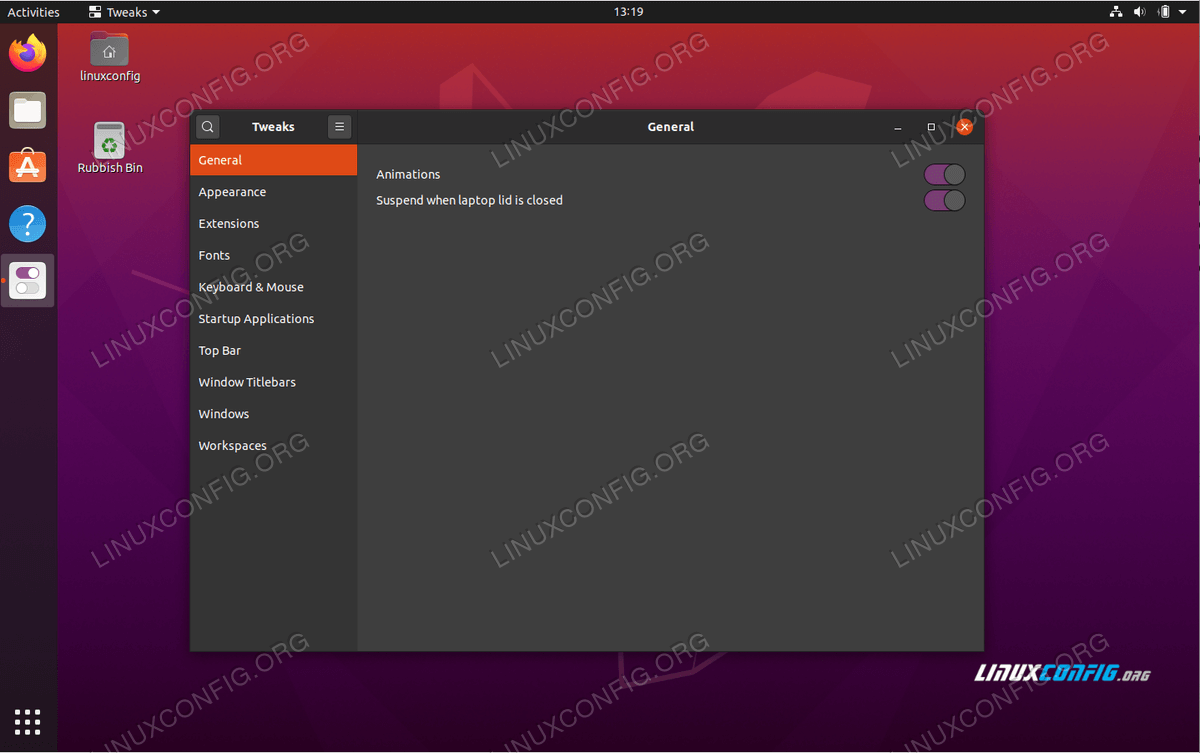This screenshot has width=1200, height=753.
Task: Open the linuxconfig home folder icon
Action: [109, 57]
